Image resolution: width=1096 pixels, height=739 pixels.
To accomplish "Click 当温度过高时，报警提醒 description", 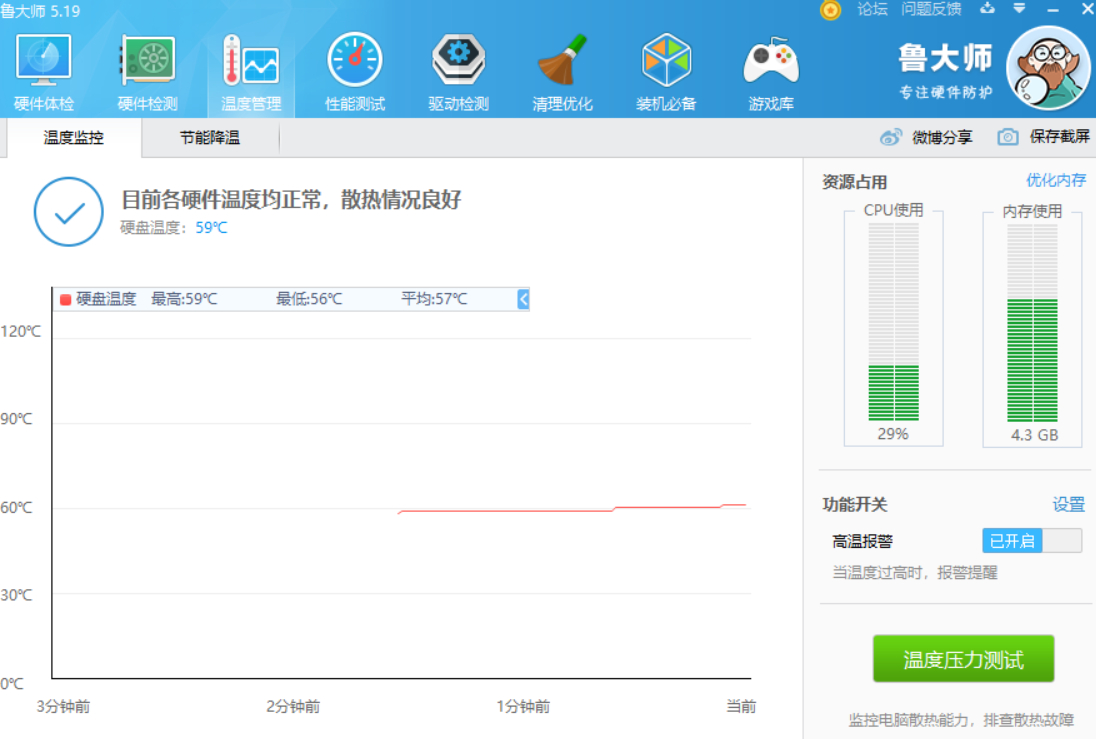I will [914, 573].
